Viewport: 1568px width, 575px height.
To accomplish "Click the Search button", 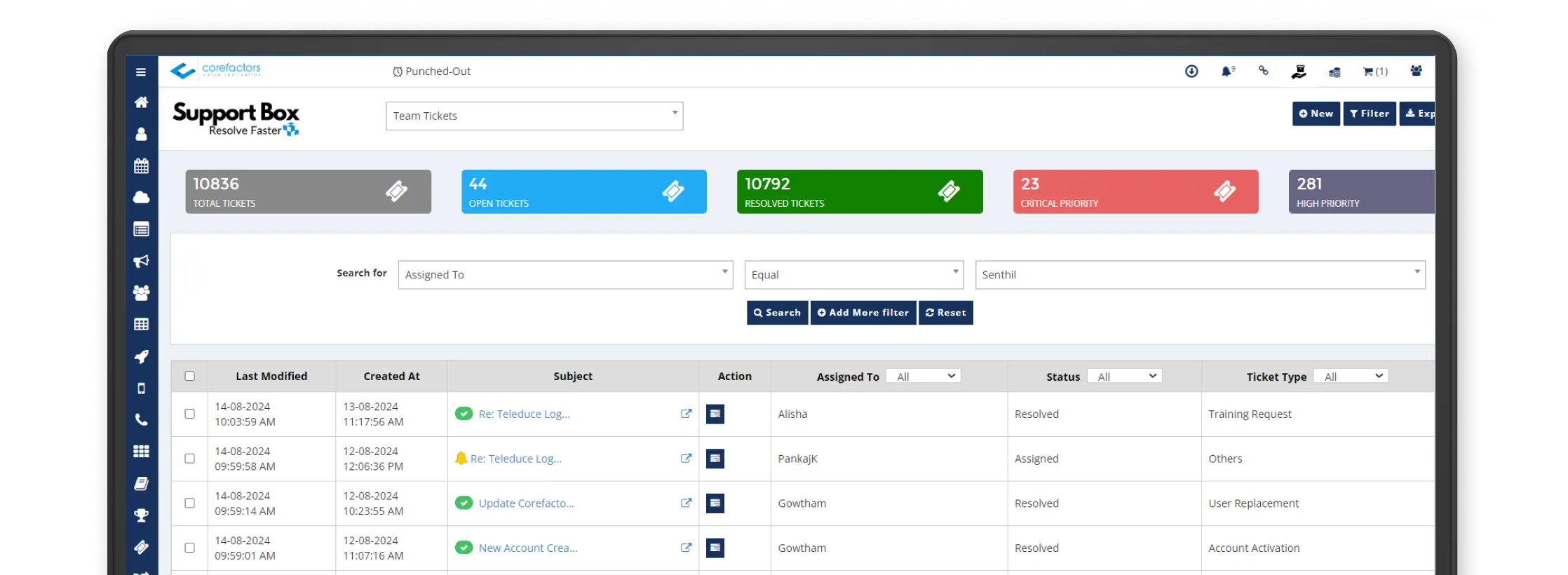I will (778, 313).
